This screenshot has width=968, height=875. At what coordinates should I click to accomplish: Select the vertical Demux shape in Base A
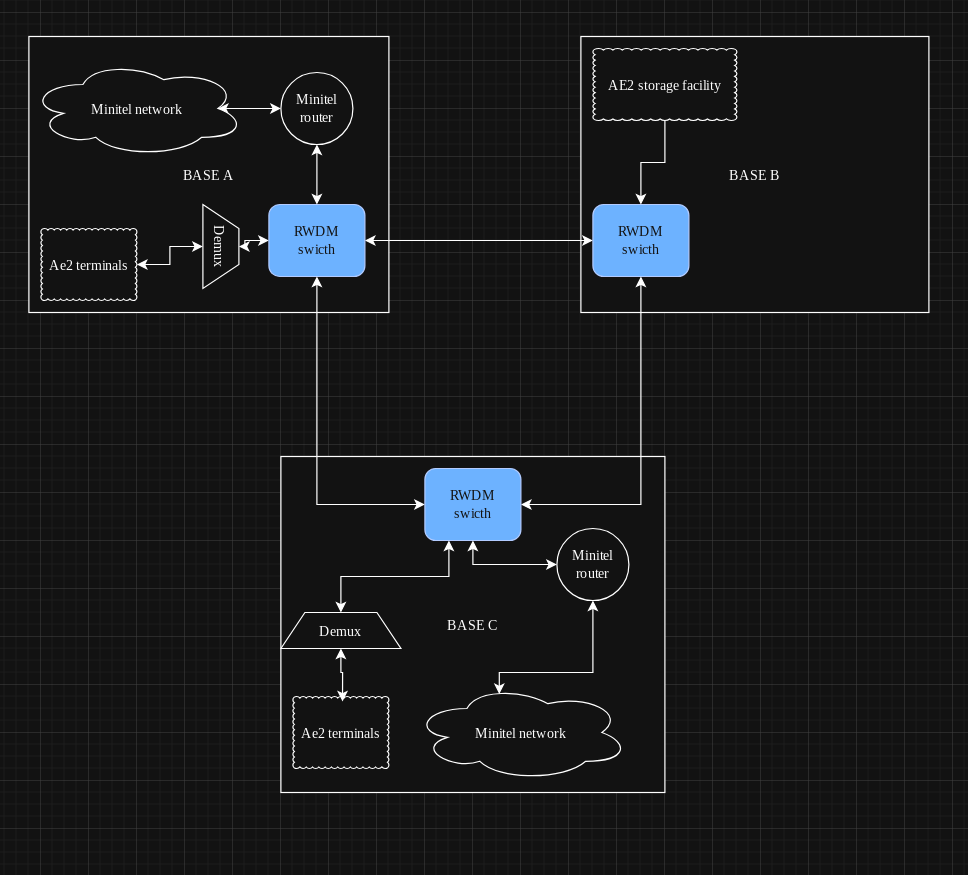pyautogui.click(x=219, y=246)
